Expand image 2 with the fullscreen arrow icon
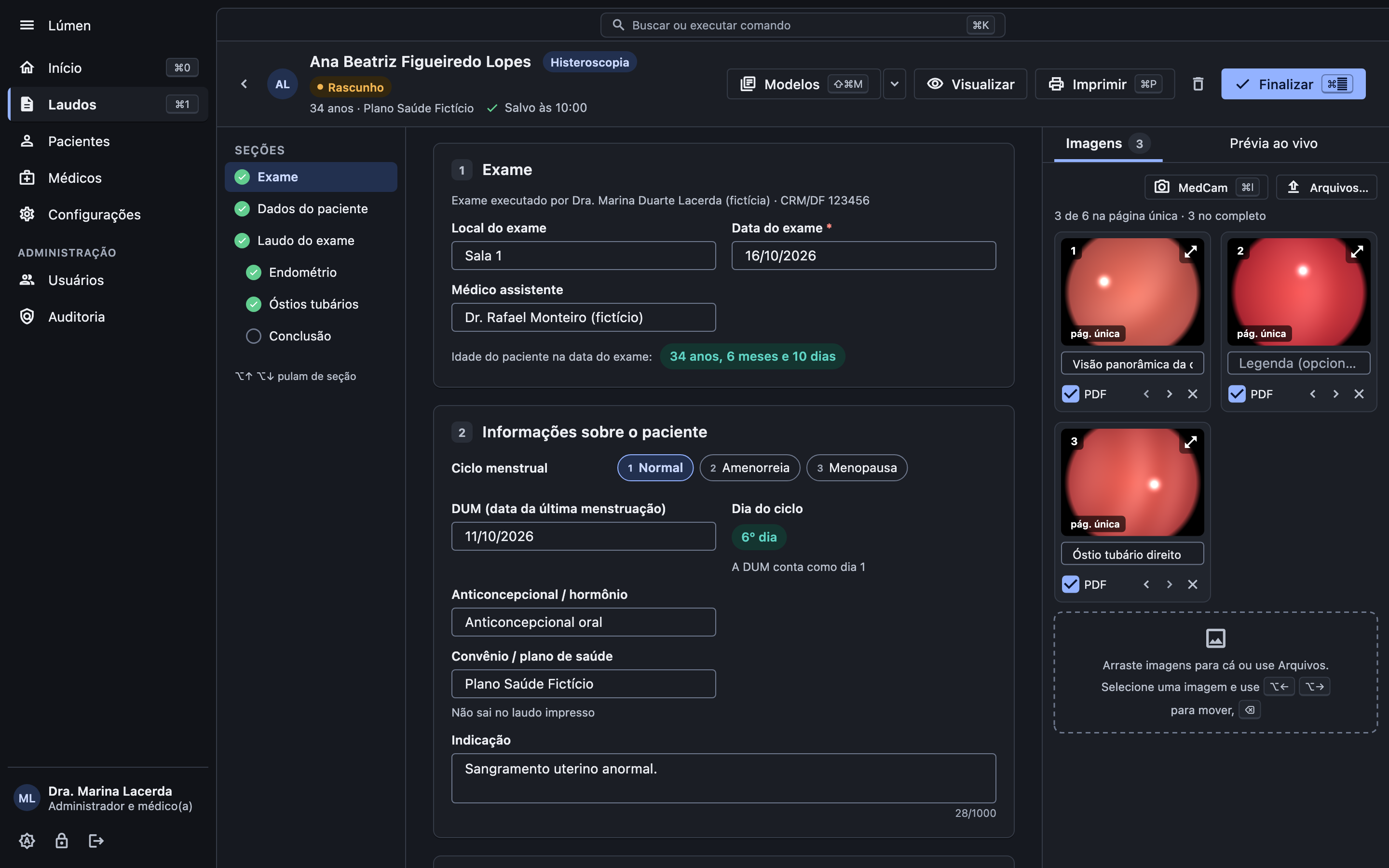 pyautogui.click(x=1357, y=251)
